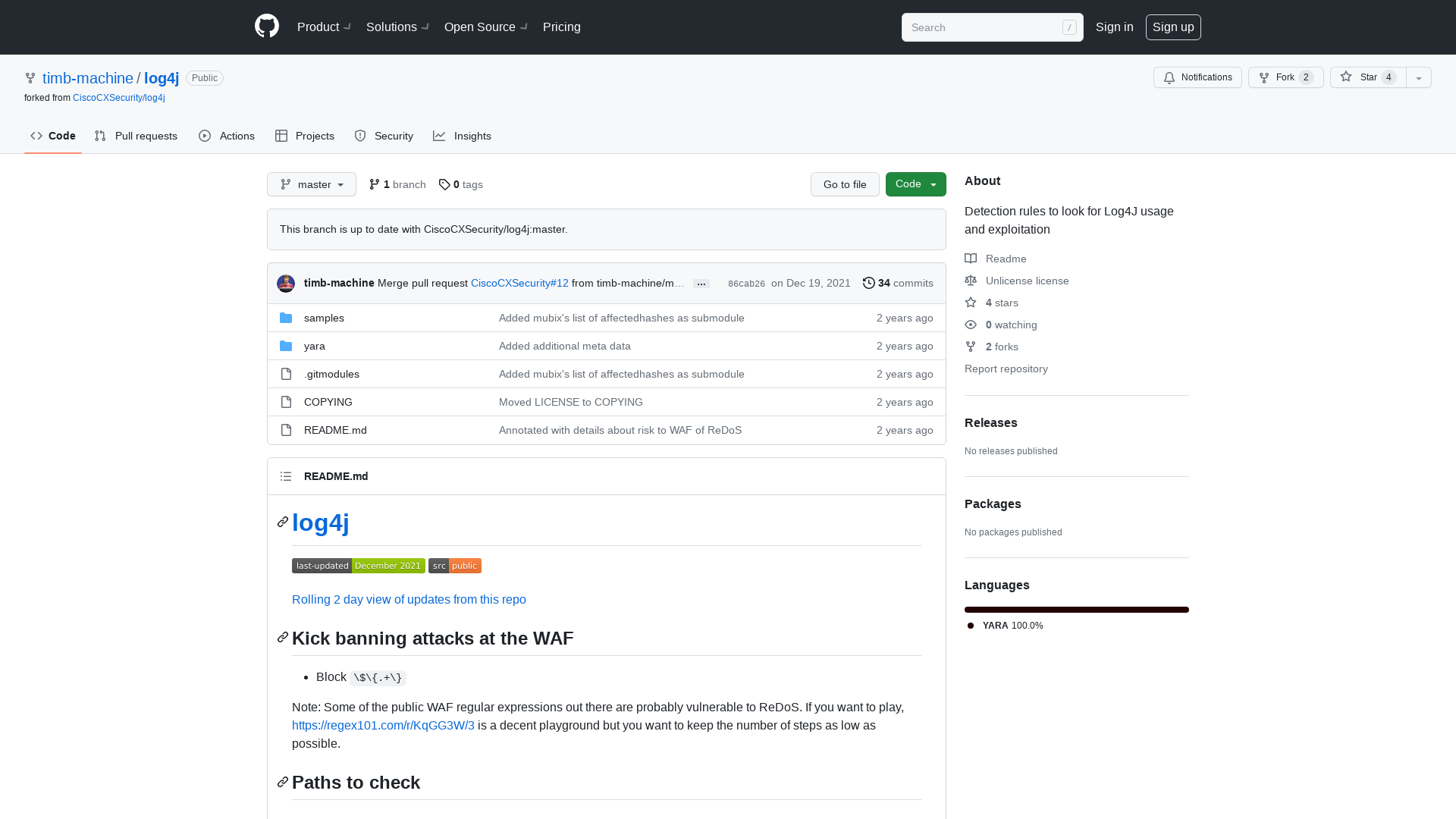Expand the Open Source menu
The height and width of the screenshot is (819, 1456).
[x=486, y=27]
